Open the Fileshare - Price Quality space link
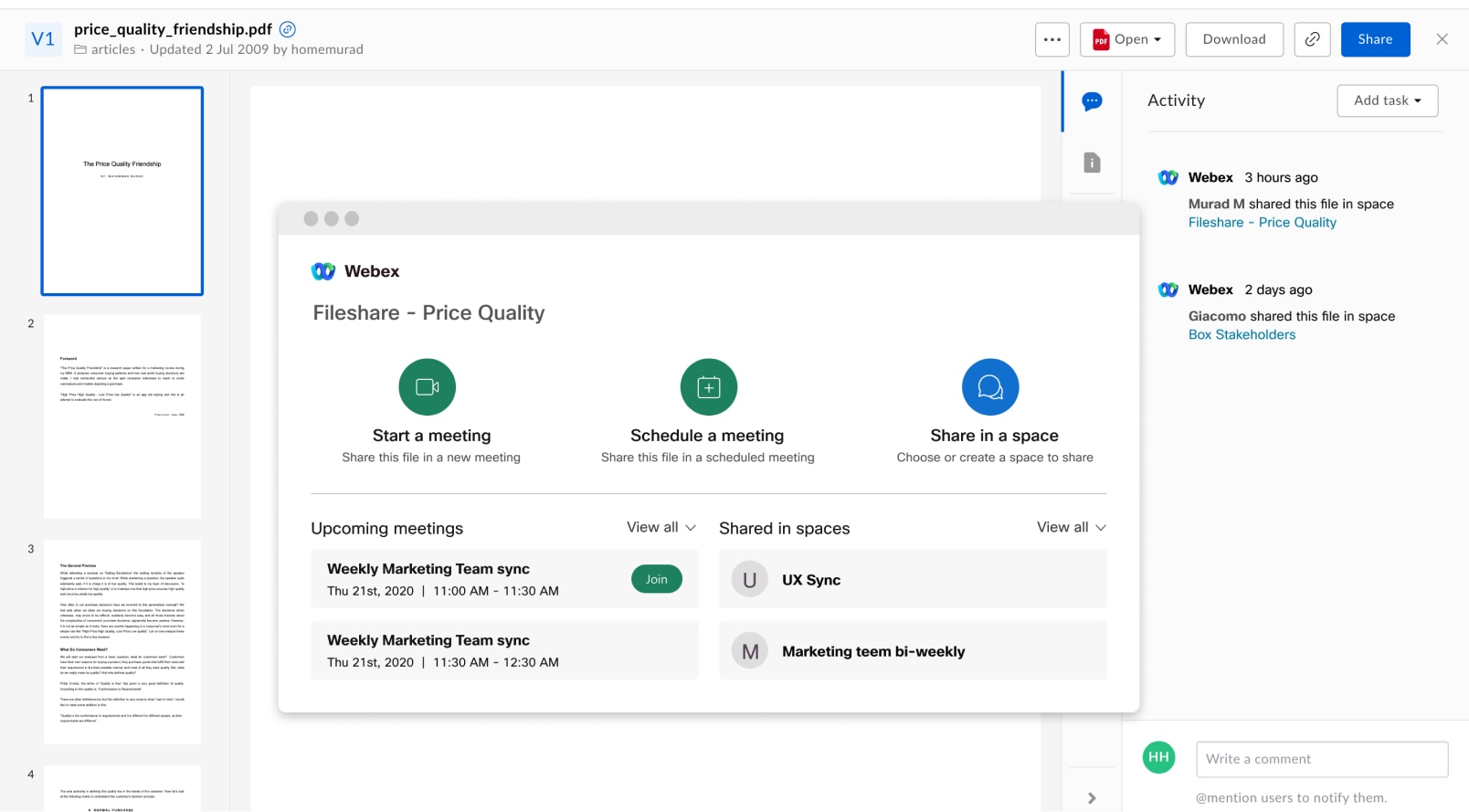The height and width of the screenshot is (812, 1469). coord(1262,222)
